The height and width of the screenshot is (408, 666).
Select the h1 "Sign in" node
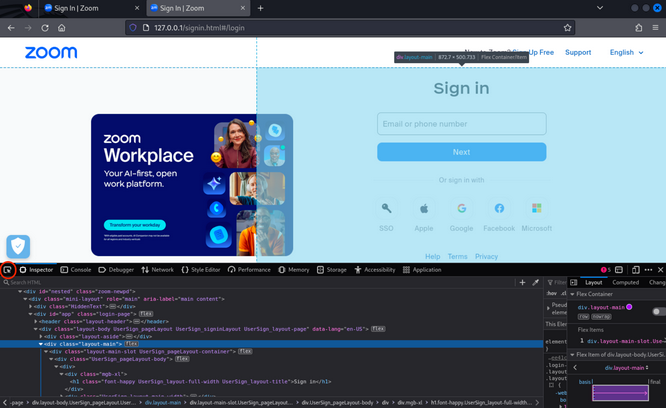tap(201, 381)
